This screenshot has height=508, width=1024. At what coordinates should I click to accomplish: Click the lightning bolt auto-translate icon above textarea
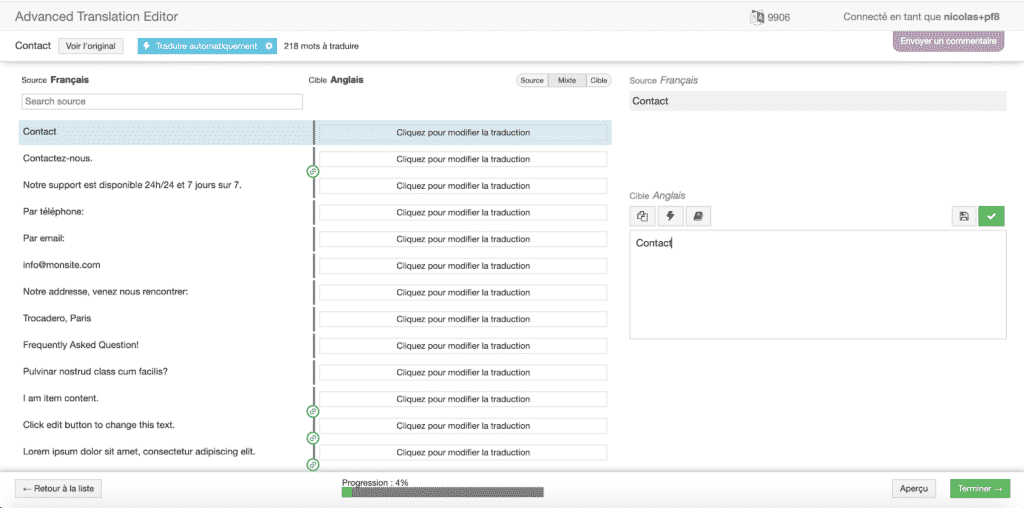670,216
